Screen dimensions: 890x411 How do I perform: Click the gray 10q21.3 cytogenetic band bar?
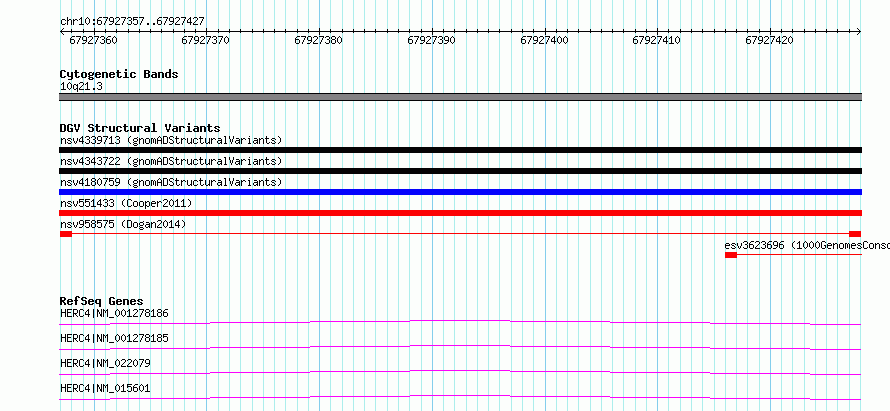(x=460, y=97)
